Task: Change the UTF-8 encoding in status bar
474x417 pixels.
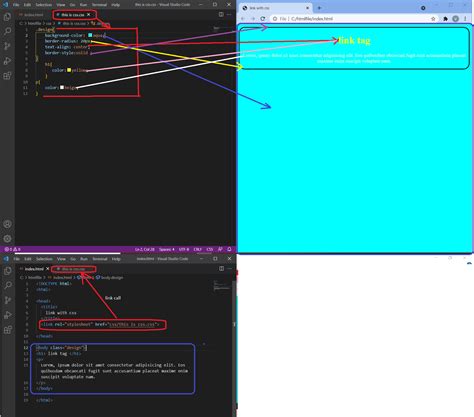Action: pyautogui.click(x=184, y=249)
